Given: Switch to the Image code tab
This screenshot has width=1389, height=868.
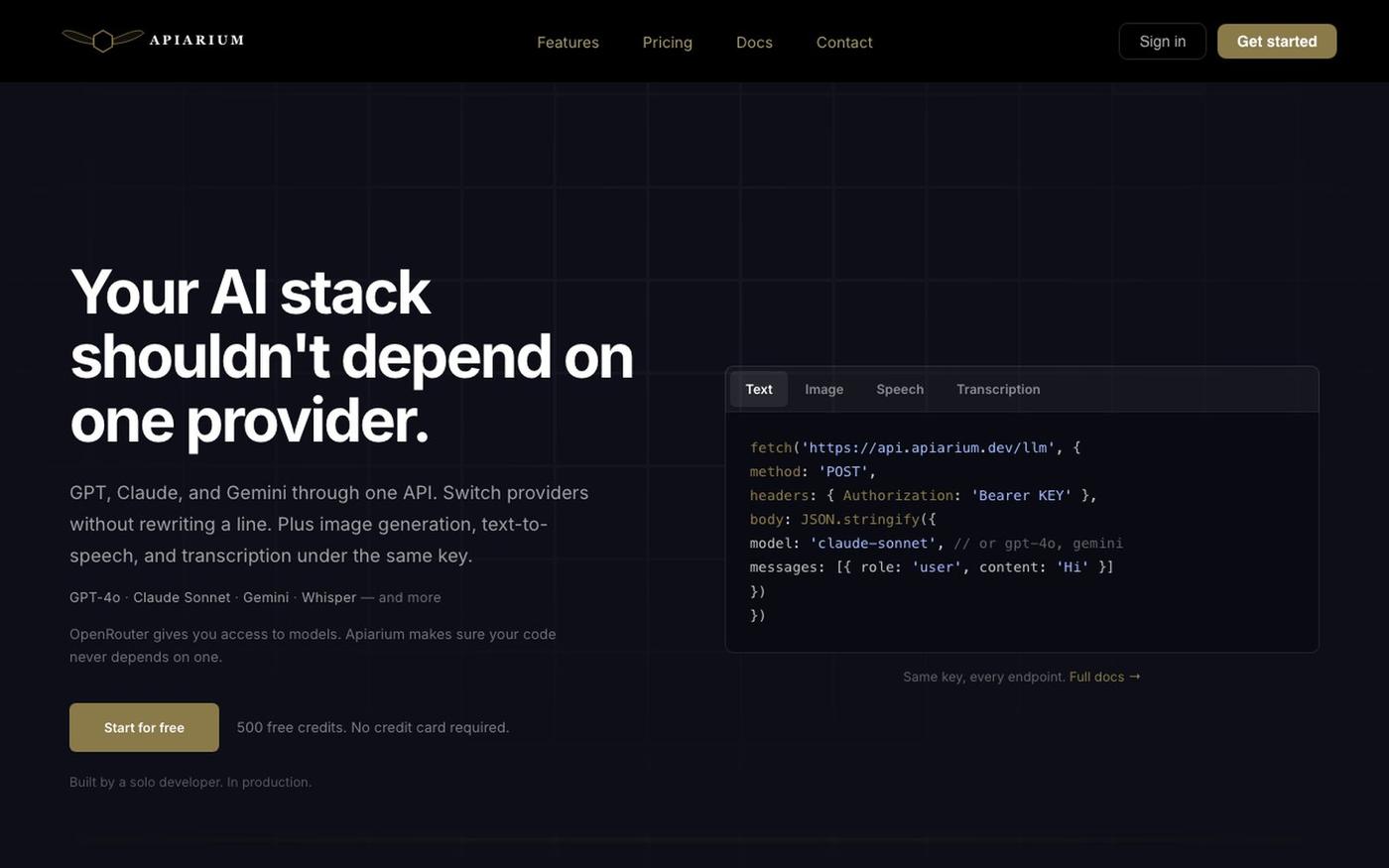Looking at the screenshot, I should click(823, 389).
